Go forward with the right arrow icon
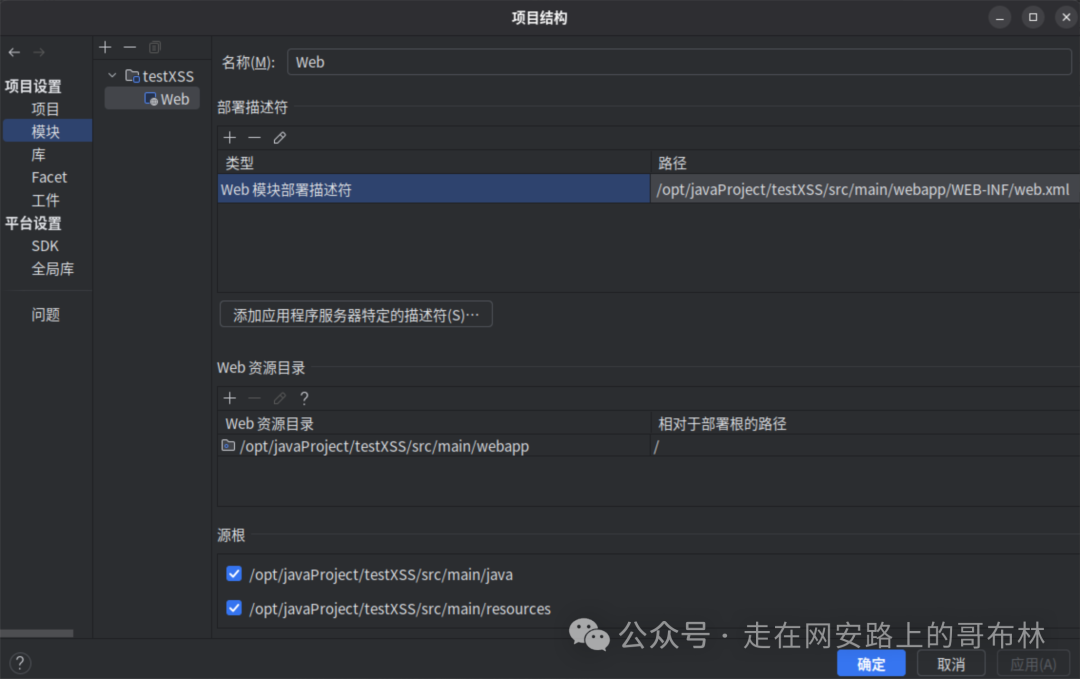This screenshot has width=1080, height=679. pos(39,52)
